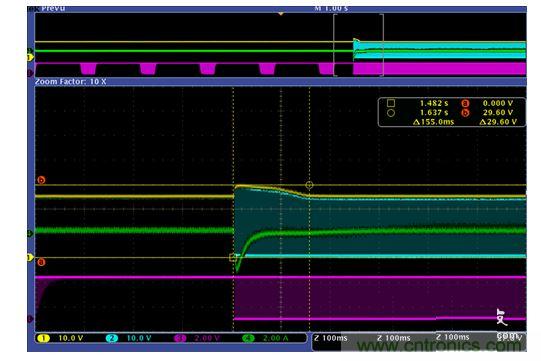Click the circle cursor marker on the waveform
The image size is (541, 361).
tap(309, 185)
